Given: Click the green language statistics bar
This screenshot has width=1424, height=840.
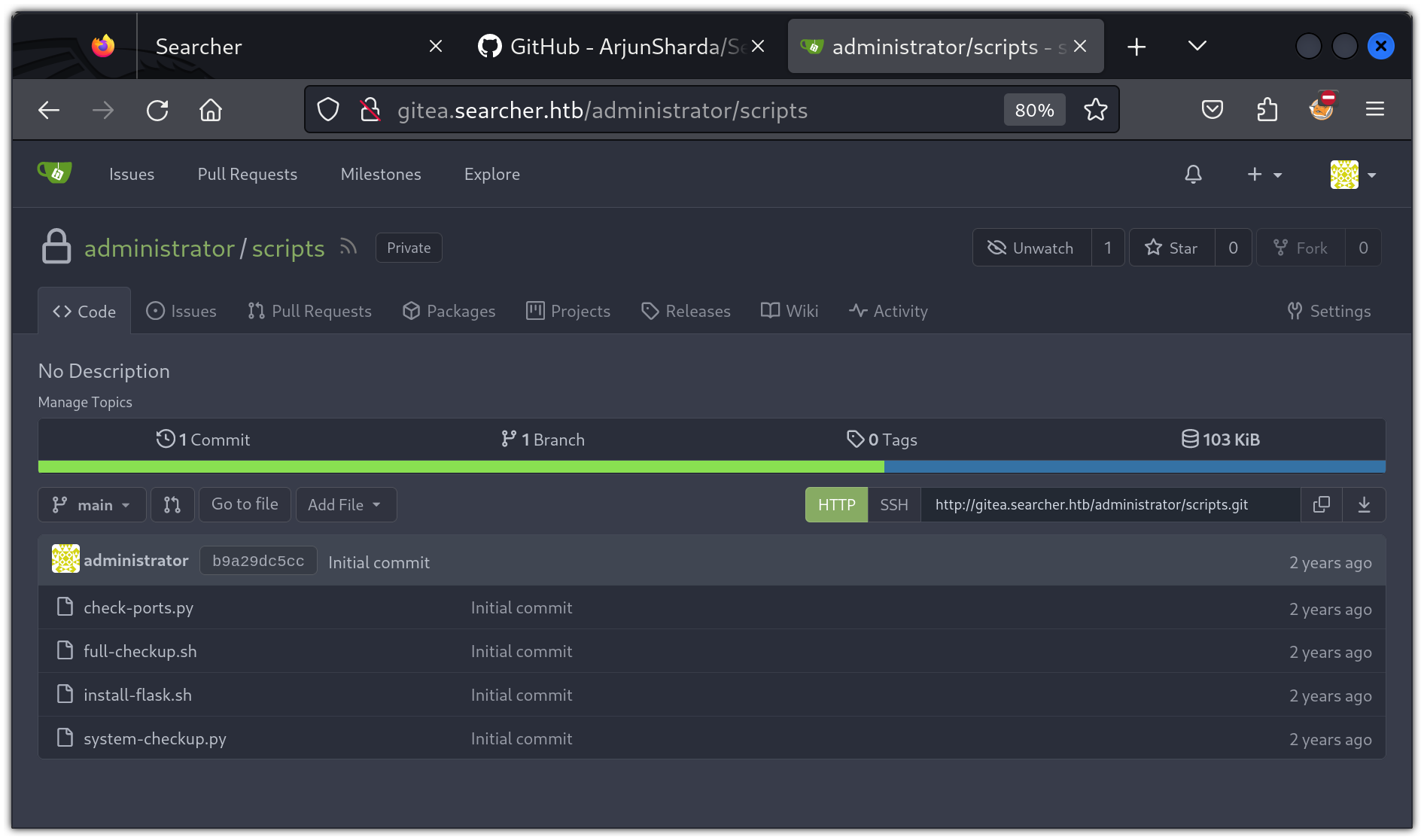Looking at the screenshot, I should (461, 467).
